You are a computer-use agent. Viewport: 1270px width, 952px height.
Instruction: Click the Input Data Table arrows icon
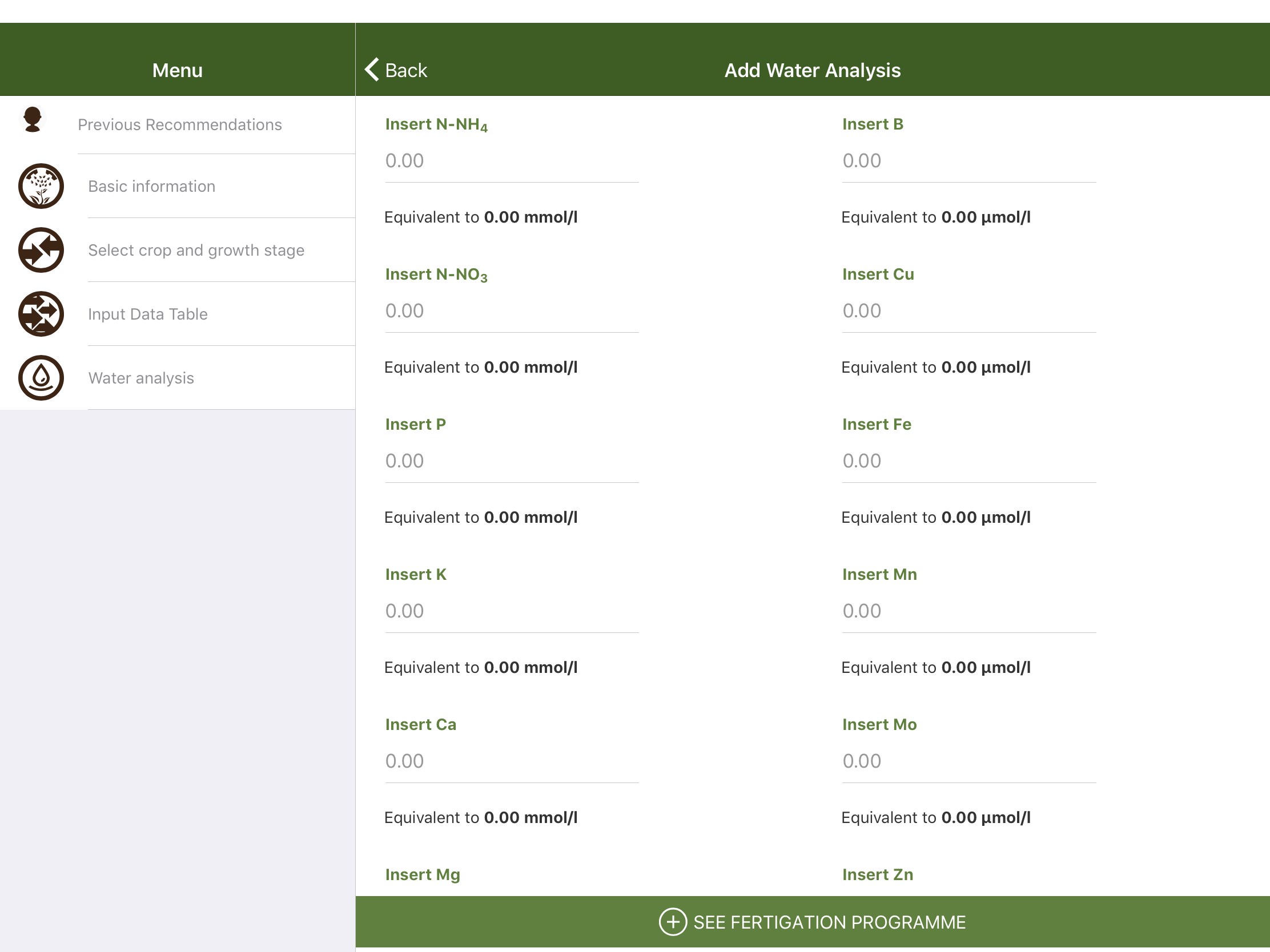tap(41, 314)
